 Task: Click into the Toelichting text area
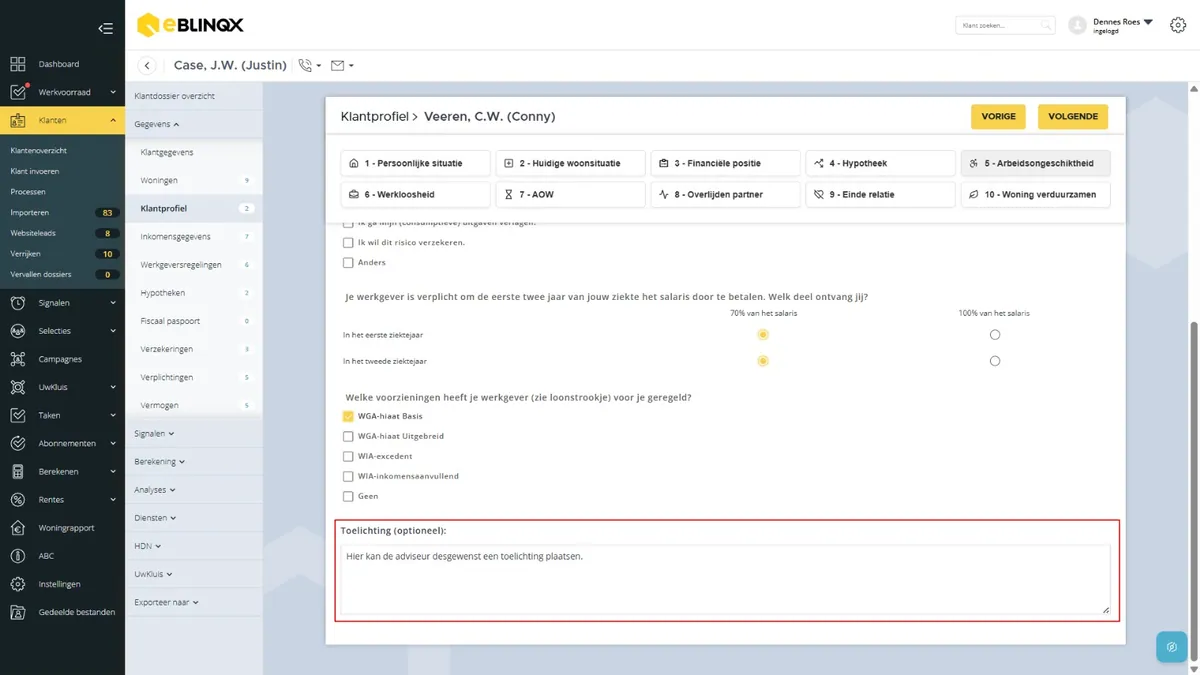(x=725, y=579)
